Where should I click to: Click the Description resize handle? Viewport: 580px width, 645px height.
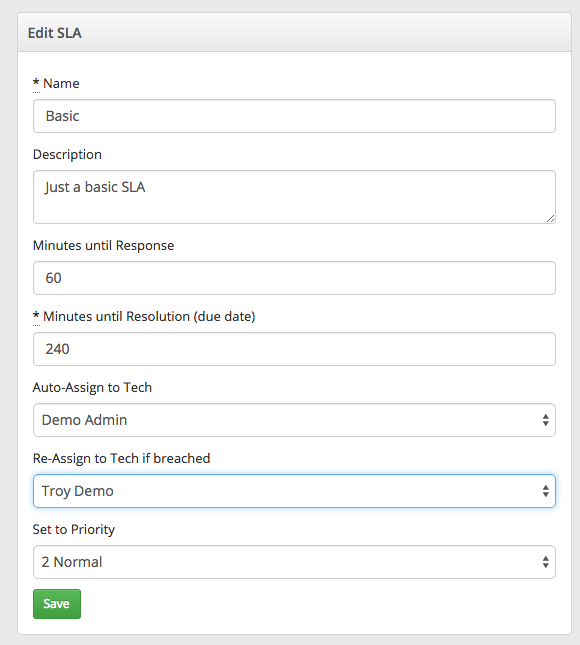pyautogui.click(x=550, y=218)
